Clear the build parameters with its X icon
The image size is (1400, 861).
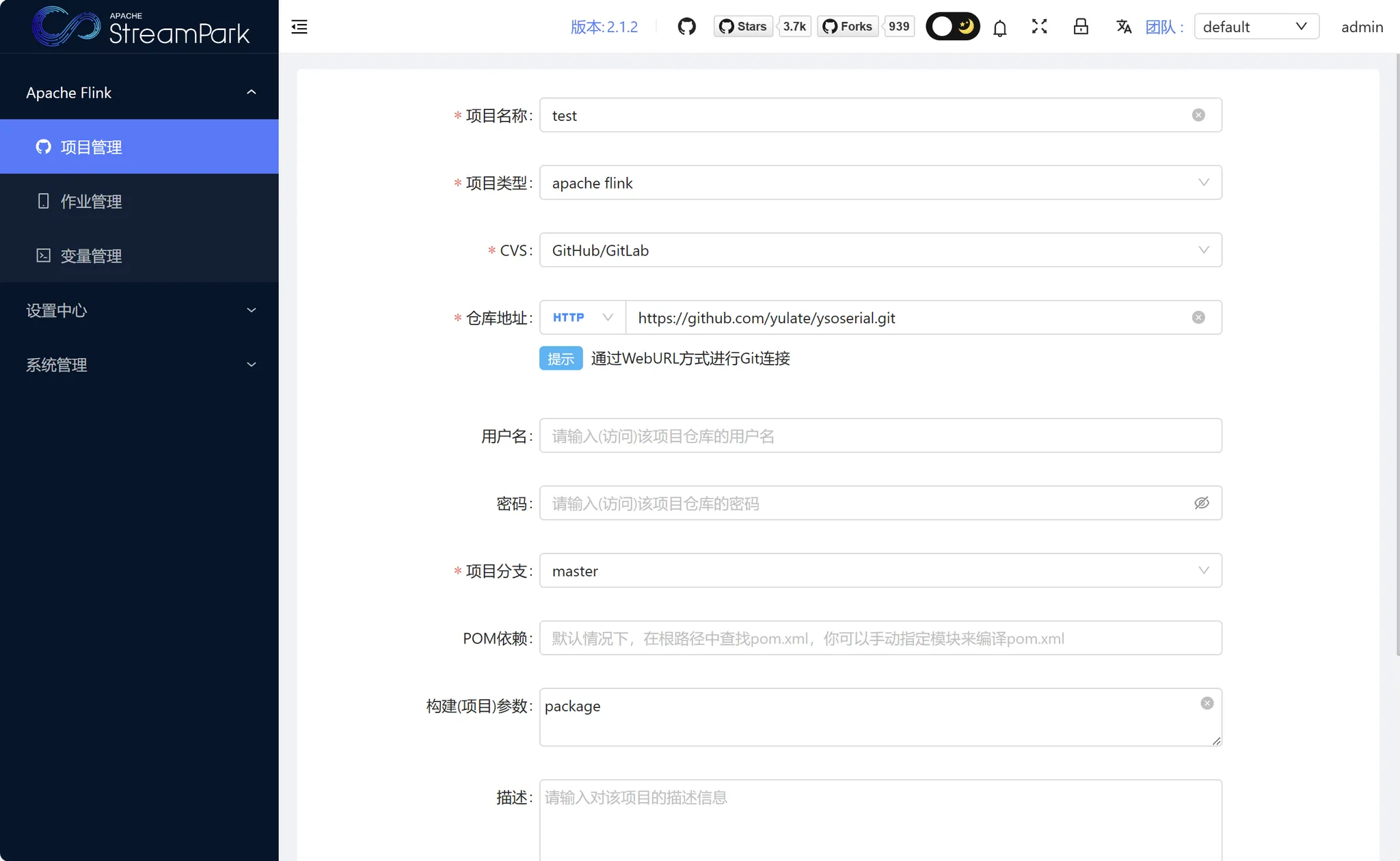[x=1207, y=703]
